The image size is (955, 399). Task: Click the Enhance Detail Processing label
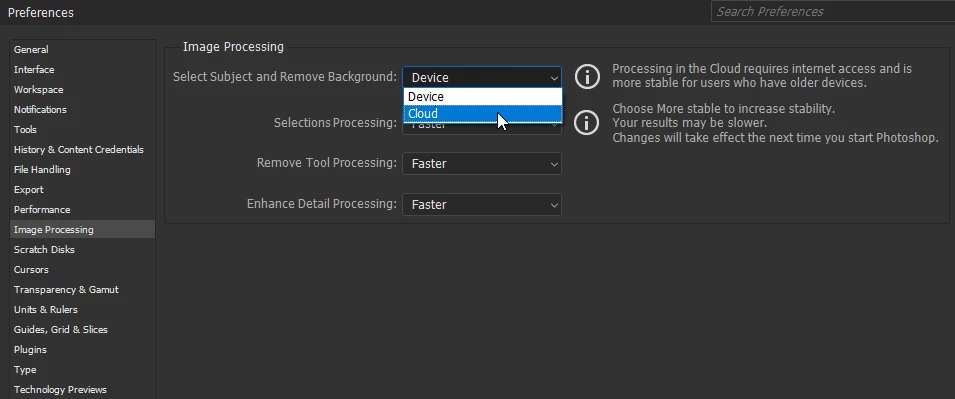(322, 204)
